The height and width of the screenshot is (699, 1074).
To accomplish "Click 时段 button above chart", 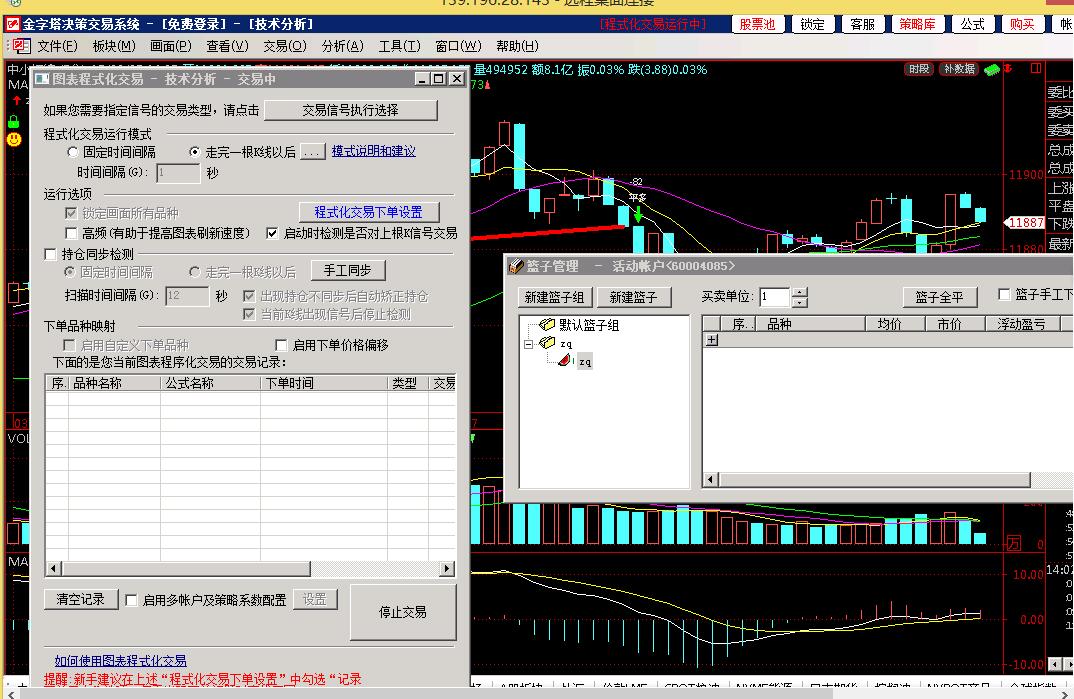I will click(919, 69).
